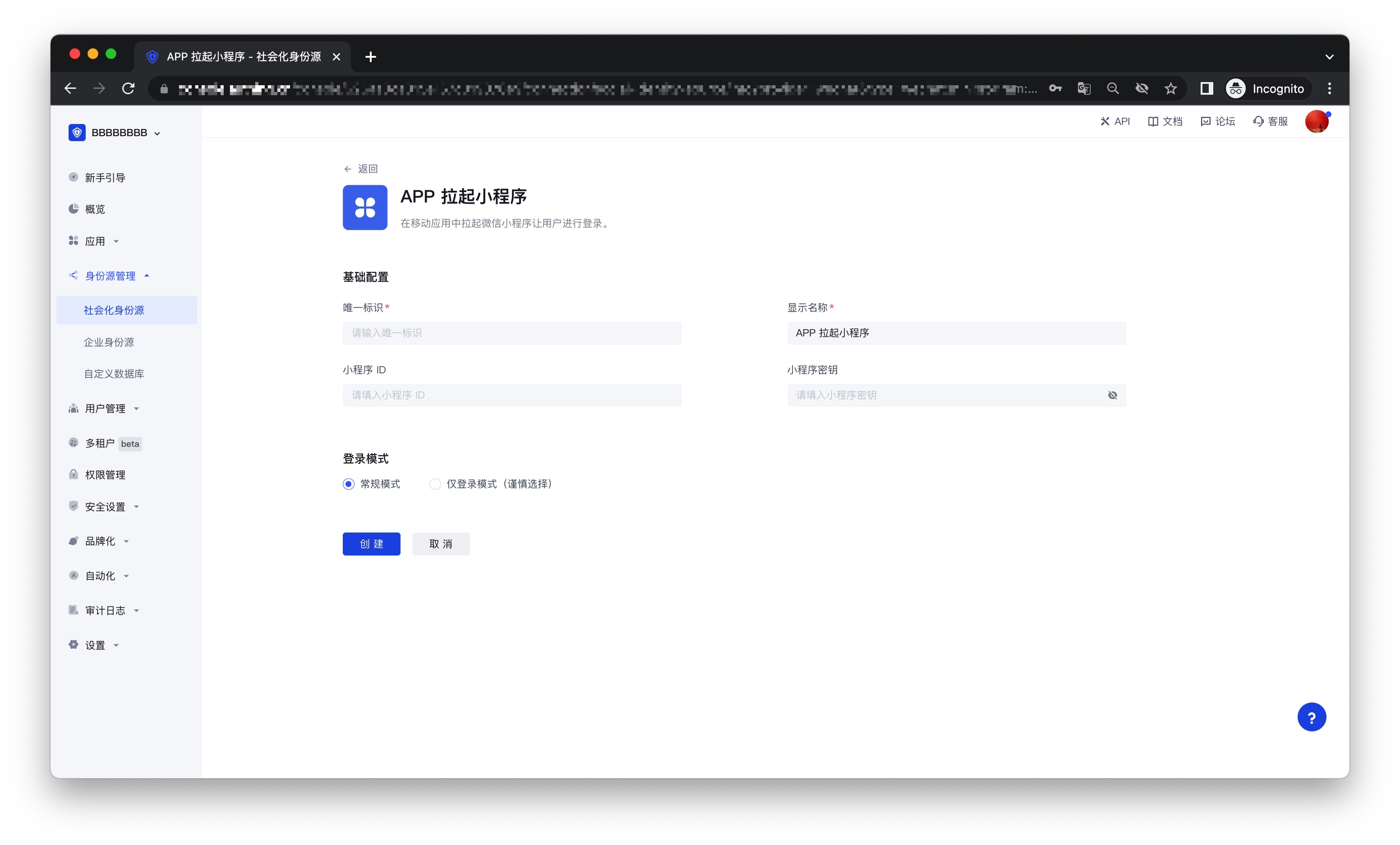
Task: Open the 文档 documentation icon
Action: (1153, 122)
